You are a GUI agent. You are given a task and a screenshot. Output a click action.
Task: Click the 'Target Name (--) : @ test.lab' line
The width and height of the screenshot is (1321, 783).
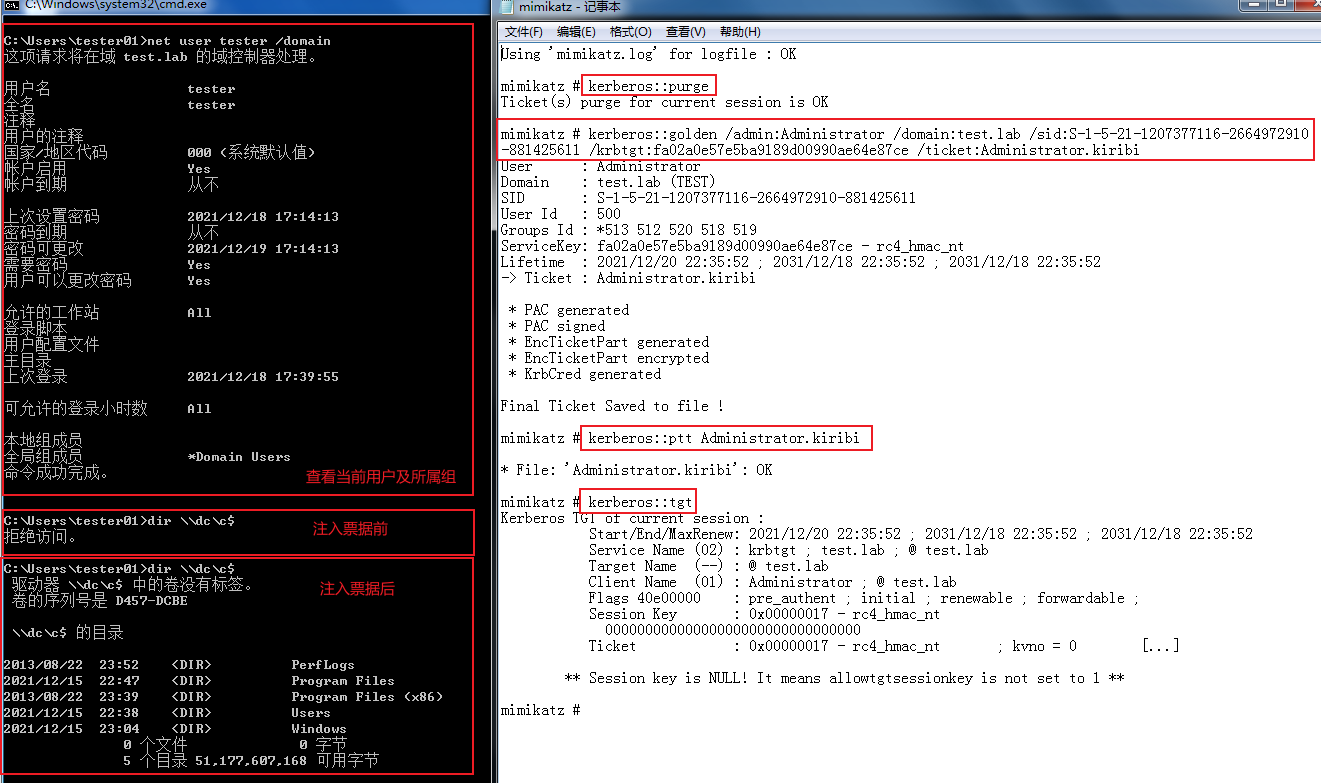708,566
